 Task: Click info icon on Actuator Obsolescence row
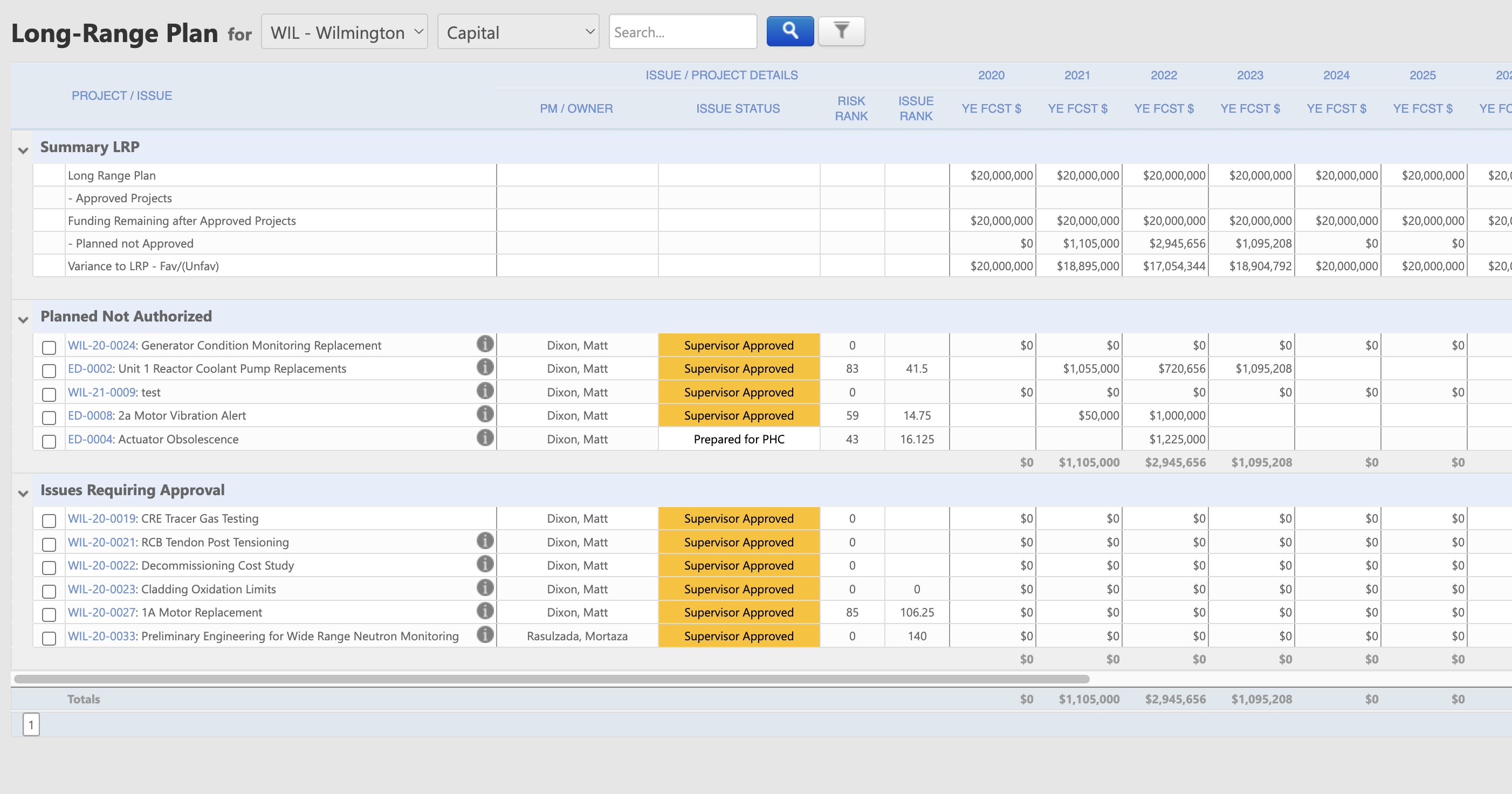(485, 438)
